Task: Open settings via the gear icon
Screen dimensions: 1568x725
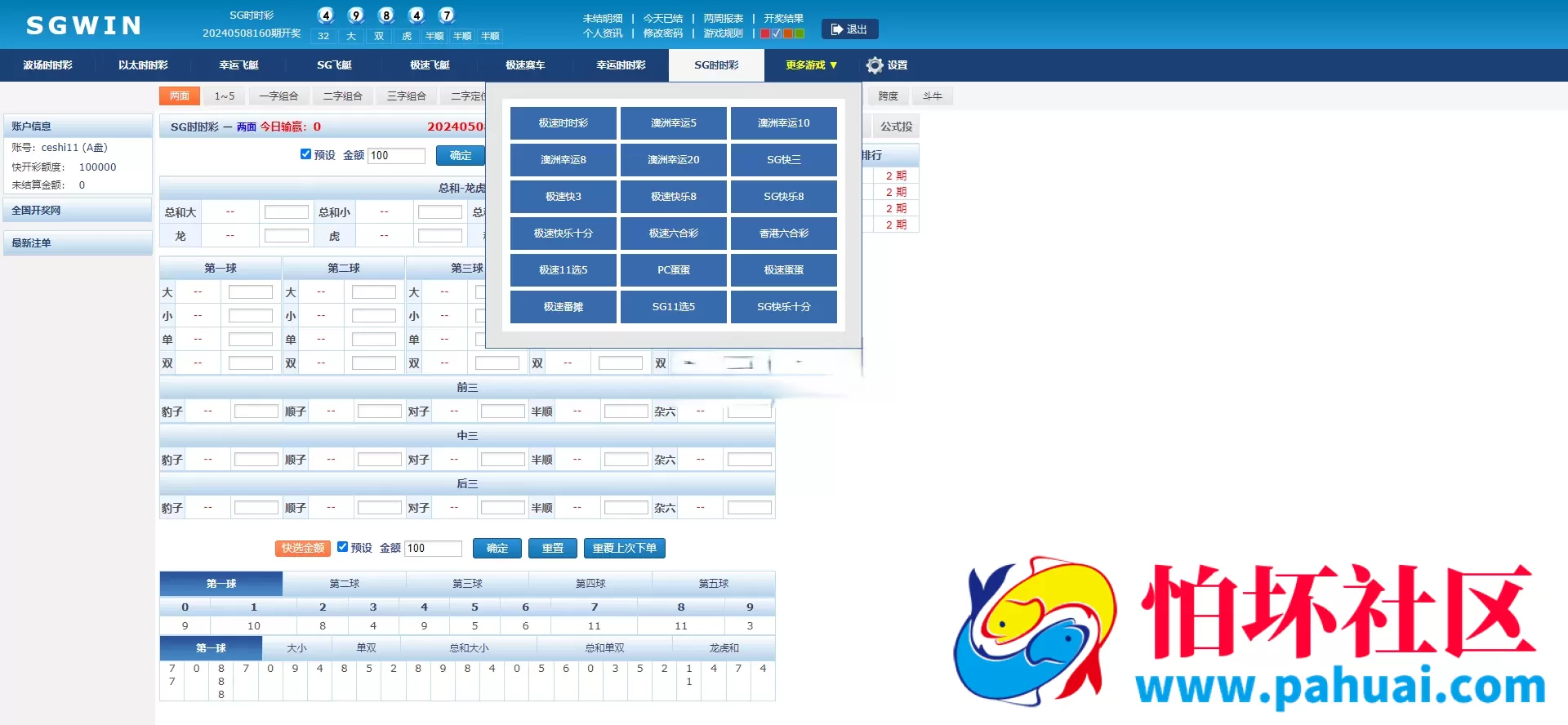Action: pyautogui.click(x=875, y=65)
